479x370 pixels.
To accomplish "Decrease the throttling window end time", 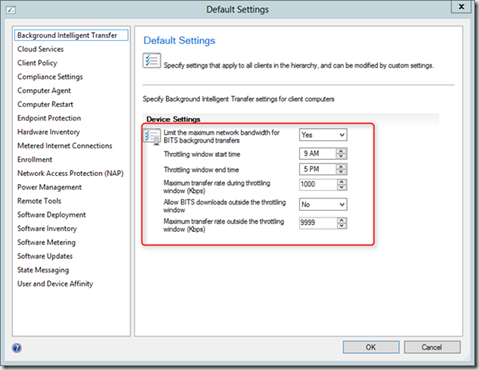I will tap(341, 172).
